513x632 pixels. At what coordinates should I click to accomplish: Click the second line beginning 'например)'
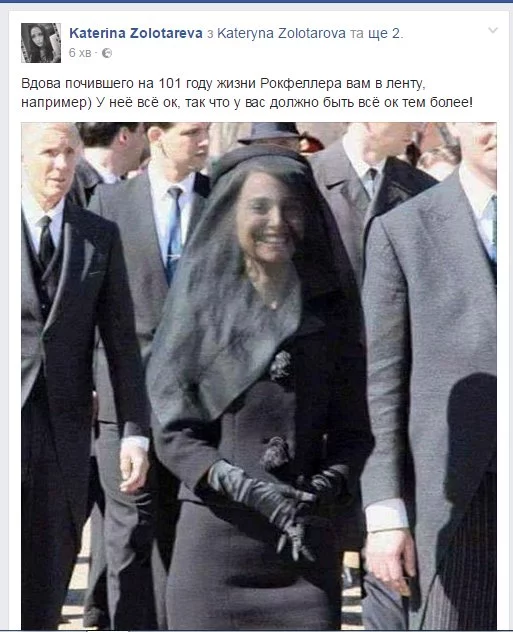pos(247,102)
